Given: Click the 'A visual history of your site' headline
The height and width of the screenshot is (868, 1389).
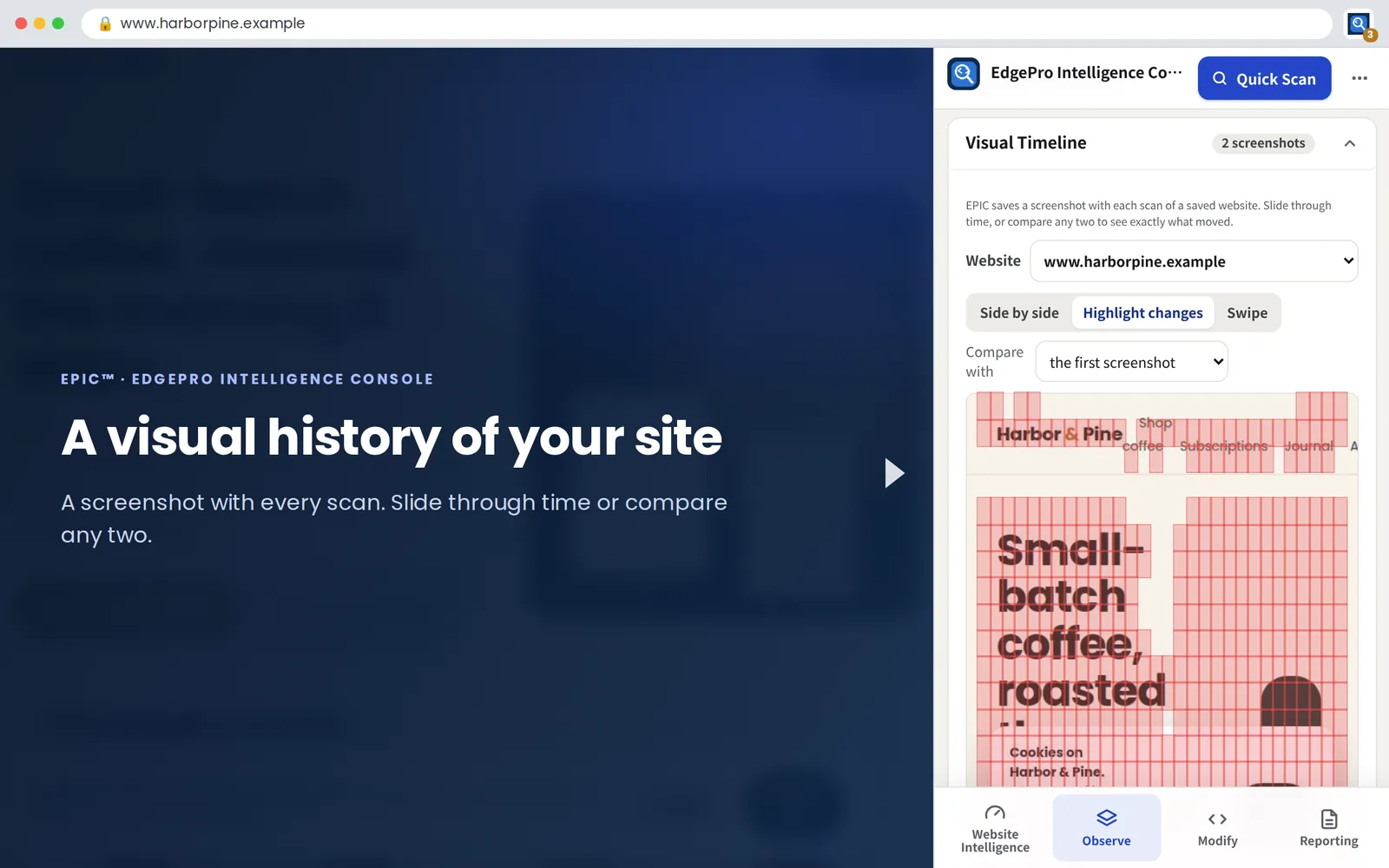Looking at the screenshot, I should pyautogui.click(x=392, y=437).
